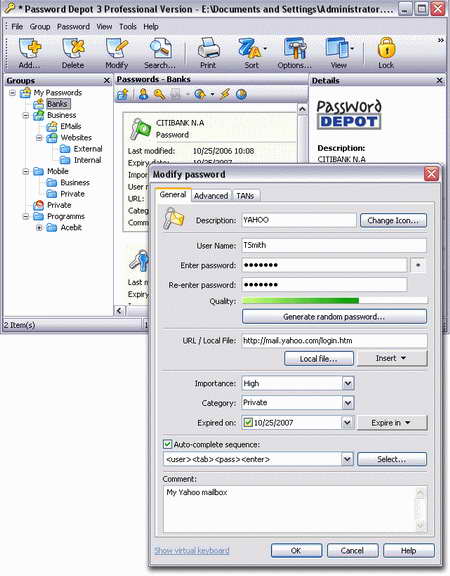Screen dimensions: 450x576
Task: Click the Sort toolbar icon
Action: coord(252,53)
